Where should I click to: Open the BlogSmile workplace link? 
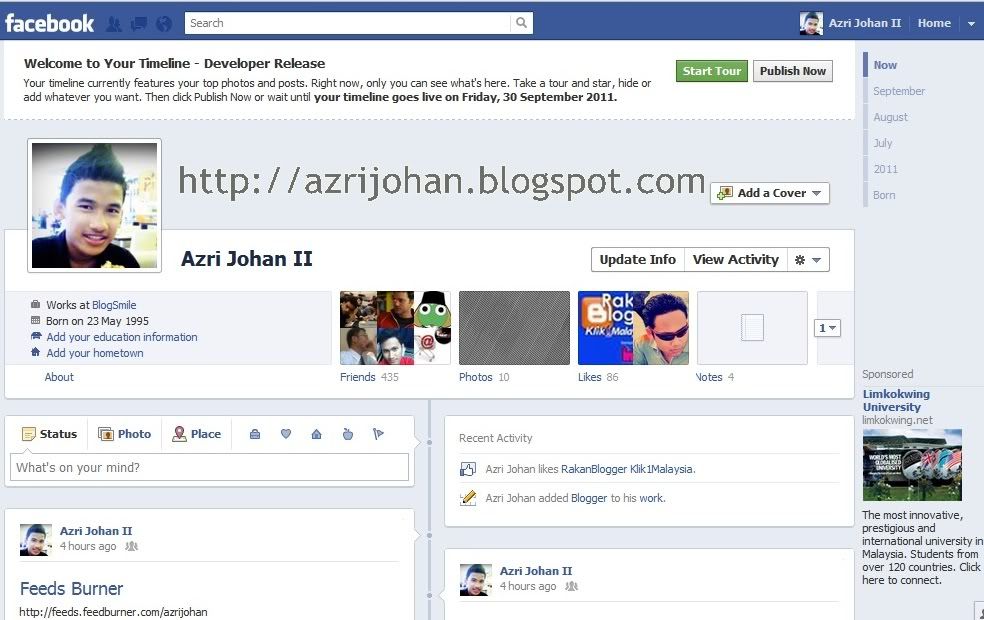(x=114, y=305)
